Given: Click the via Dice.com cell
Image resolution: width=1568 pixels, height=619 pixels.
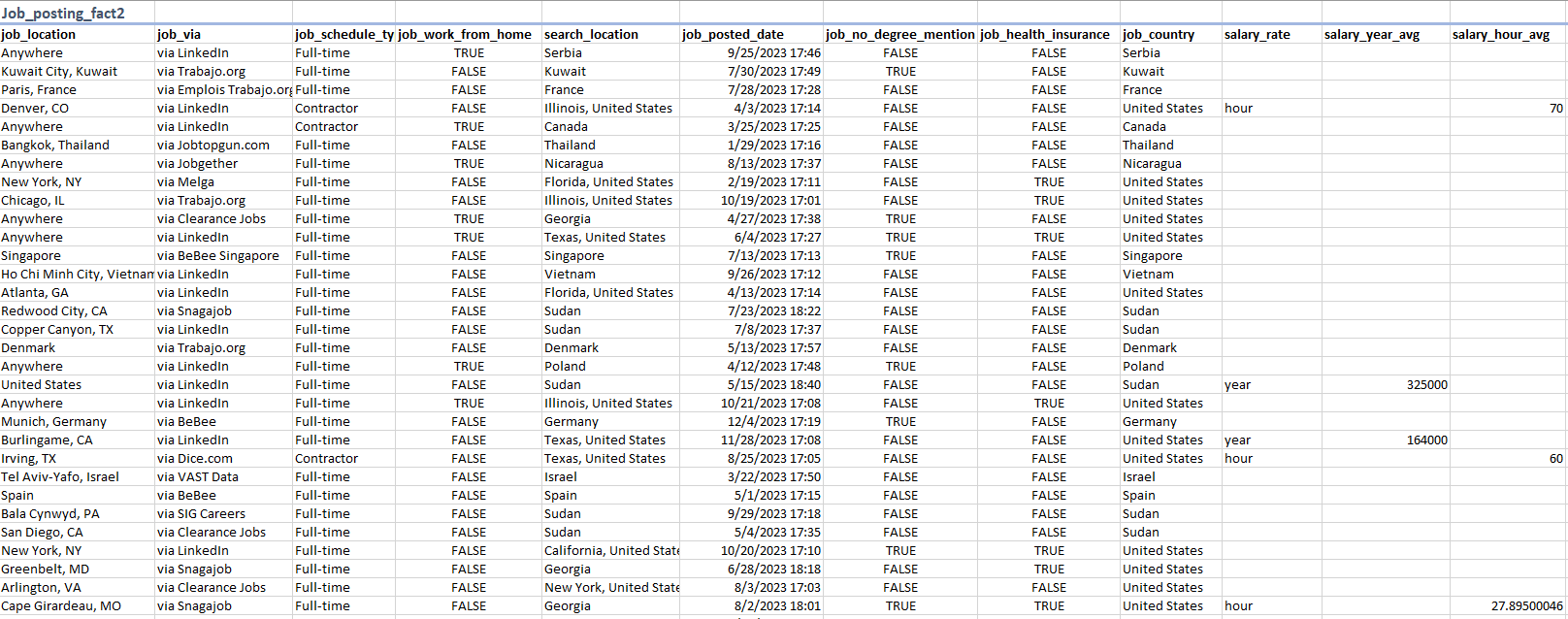Looking at the screenshot, I should pos(224,458).
